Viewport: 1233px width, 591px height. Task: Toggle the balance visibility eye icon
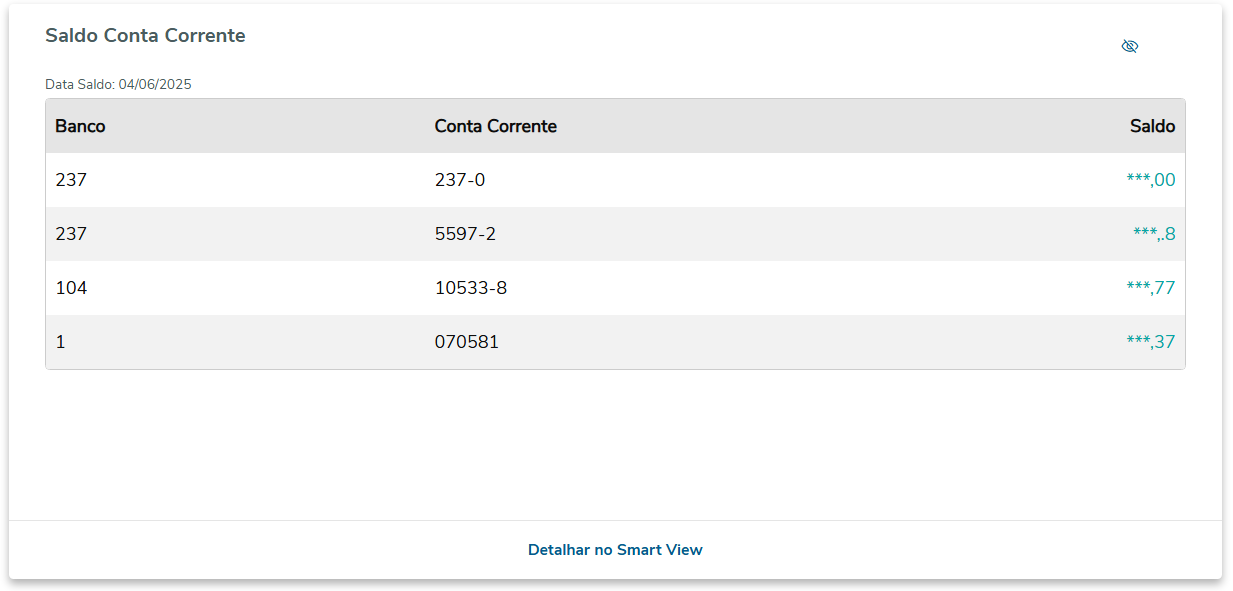[x=1130, y=46]
